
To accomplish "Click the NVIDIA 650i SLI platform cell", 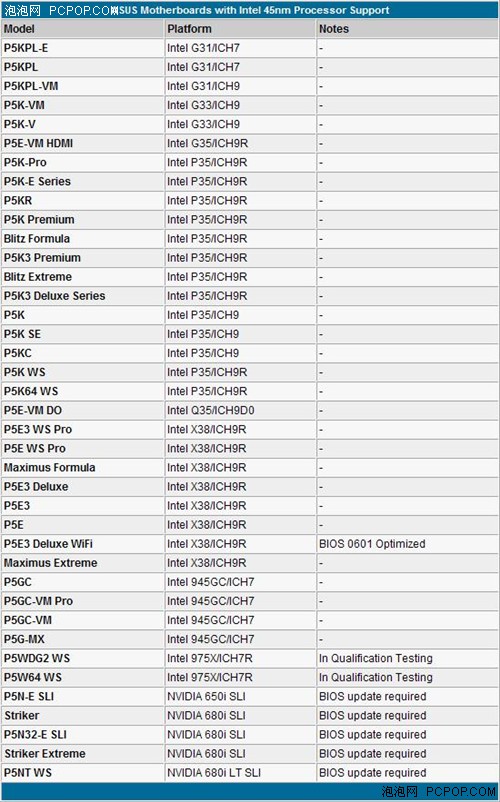I will [240, 696].
